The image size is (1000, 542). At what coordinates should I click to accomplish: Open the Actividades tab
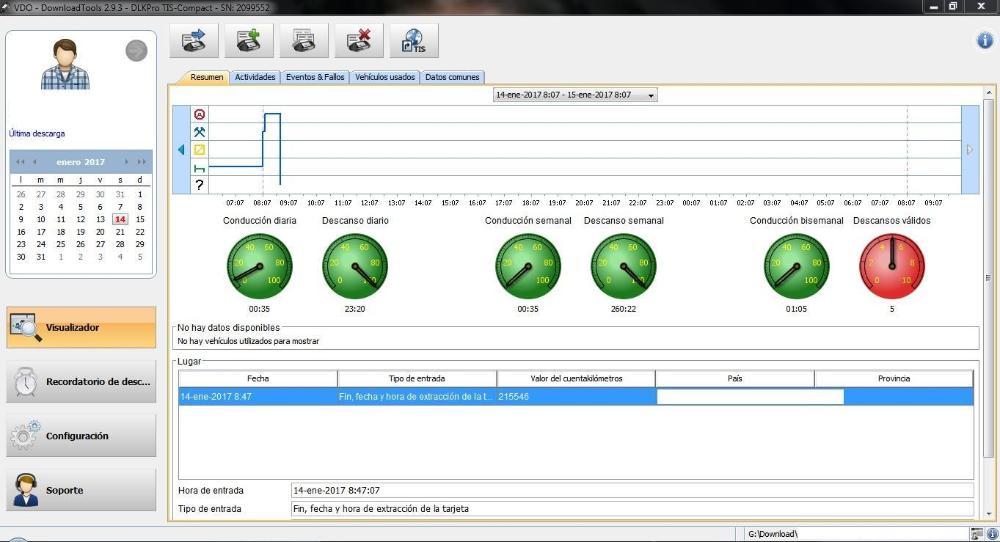click(x=255, y=77)
